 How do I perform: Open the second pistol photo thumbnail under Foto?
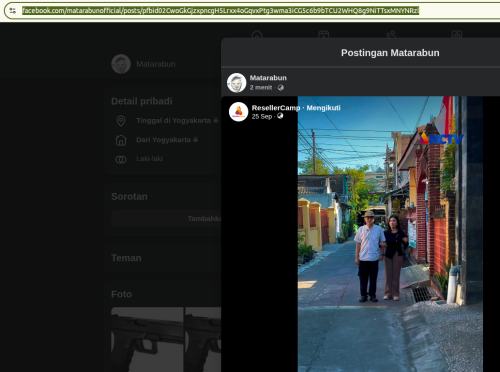(203, 339)
